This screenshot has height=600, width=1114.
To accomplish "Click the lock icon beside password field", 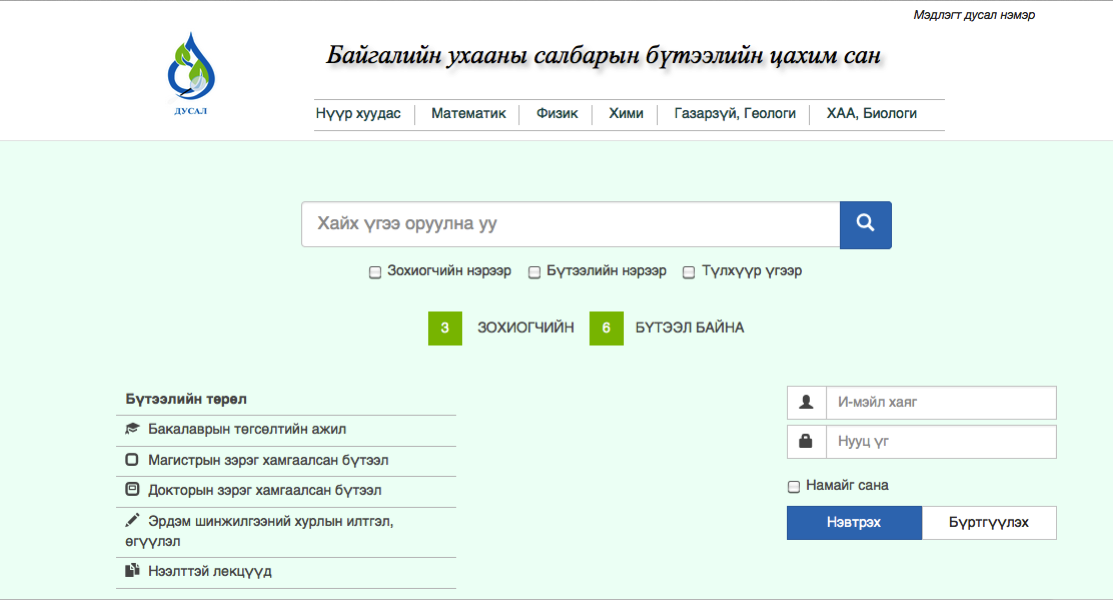I will point(806,441).
